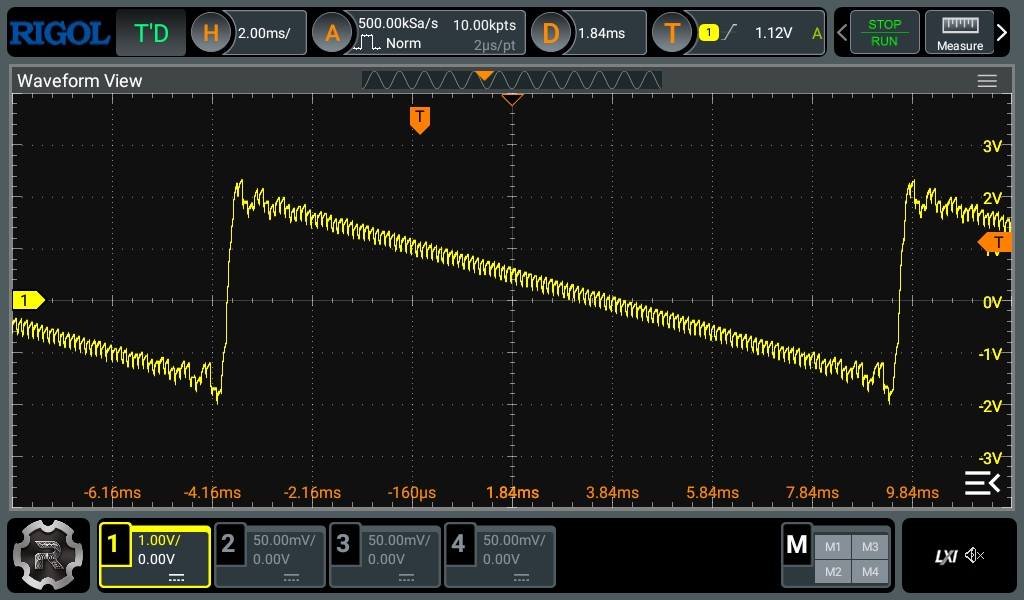Click the -6.16ms time axis label
Screen dimensions: 1024x600
pyautogui.click(x=112, y=493)
